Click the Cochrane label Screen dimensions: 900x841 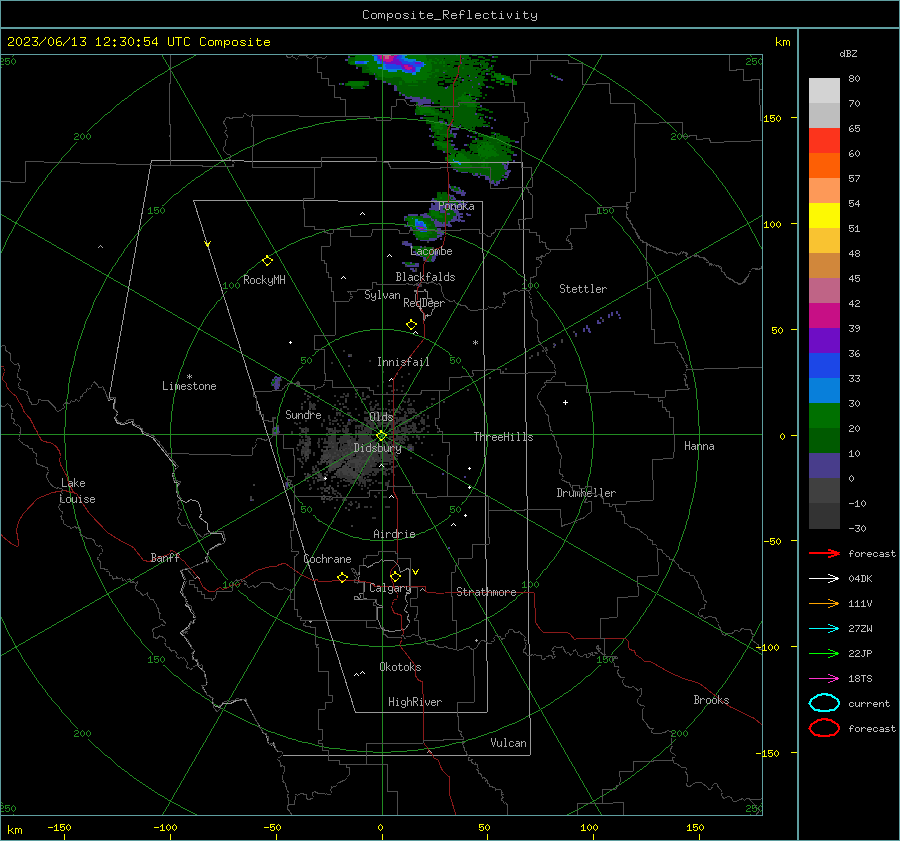327,559
